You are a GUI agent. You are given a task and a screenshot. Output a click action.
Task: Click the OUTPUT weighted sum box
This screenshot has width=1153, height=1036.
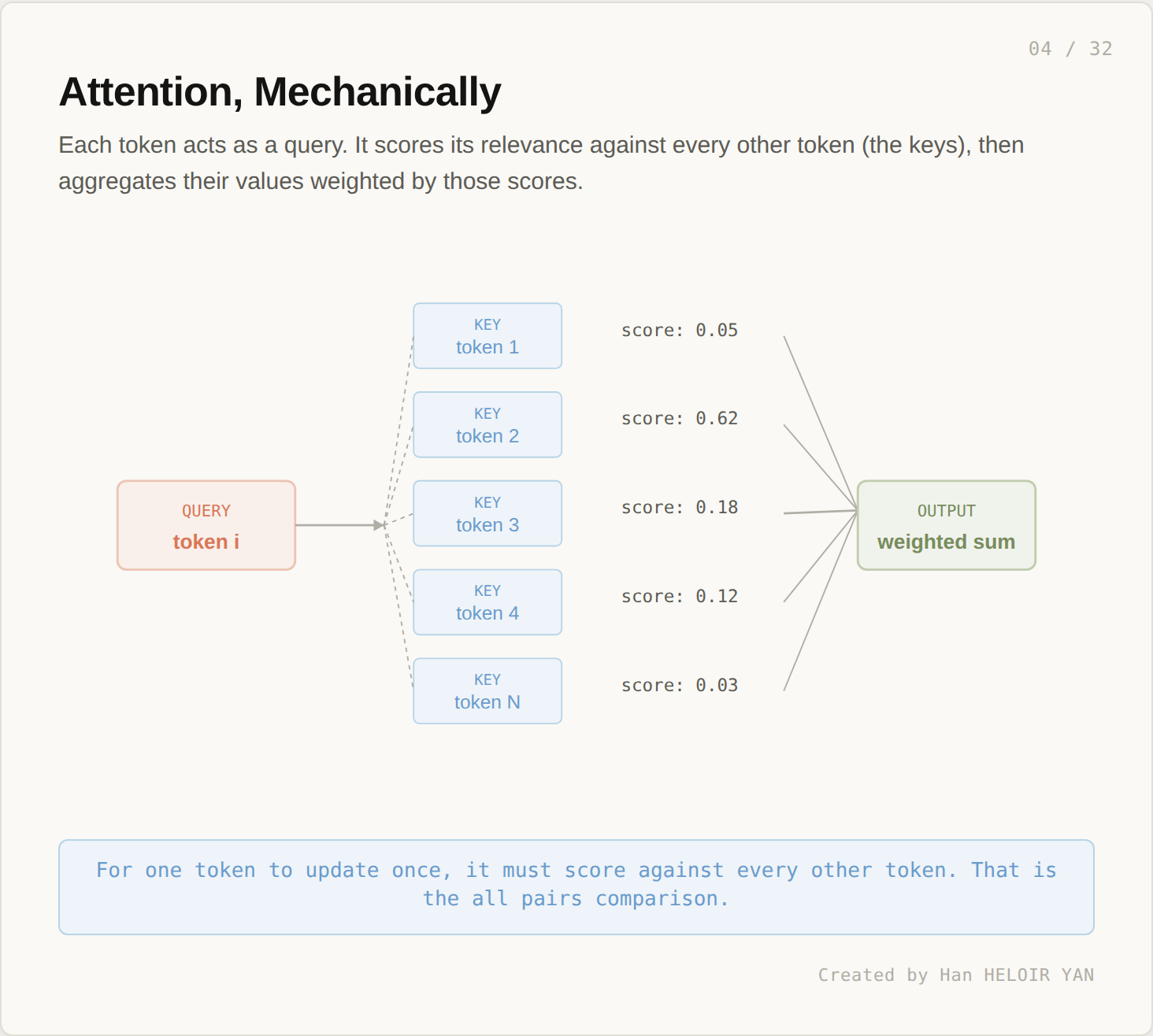tap(947, 525)
